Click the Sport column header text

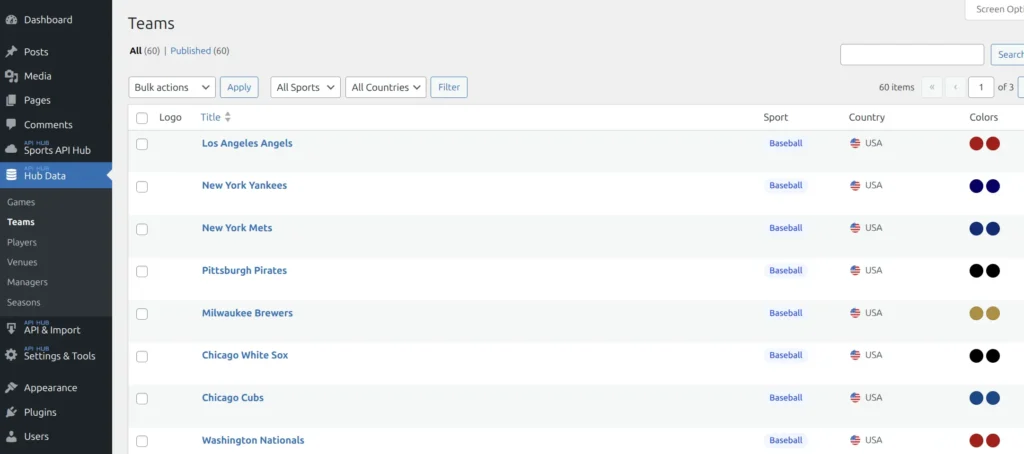(776, 118)
